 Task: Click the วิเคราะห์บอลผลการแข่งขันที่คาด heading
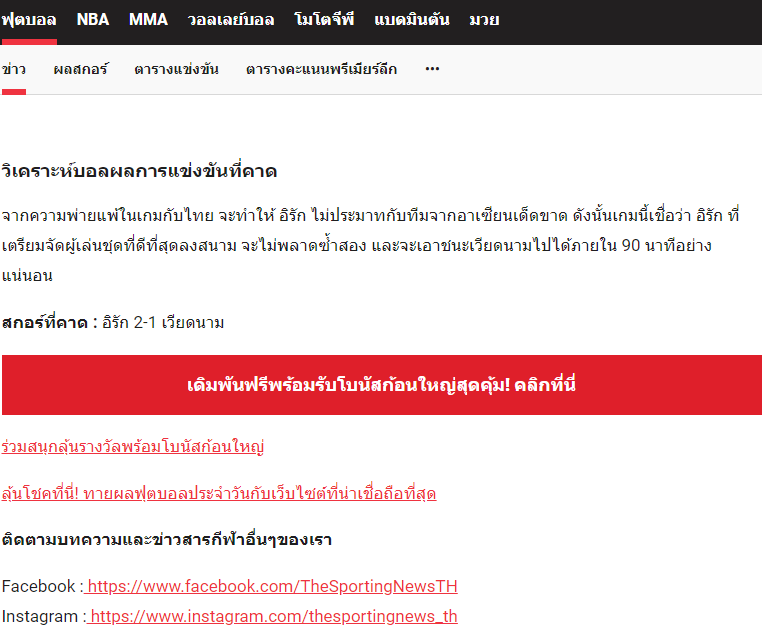(139, 171)
